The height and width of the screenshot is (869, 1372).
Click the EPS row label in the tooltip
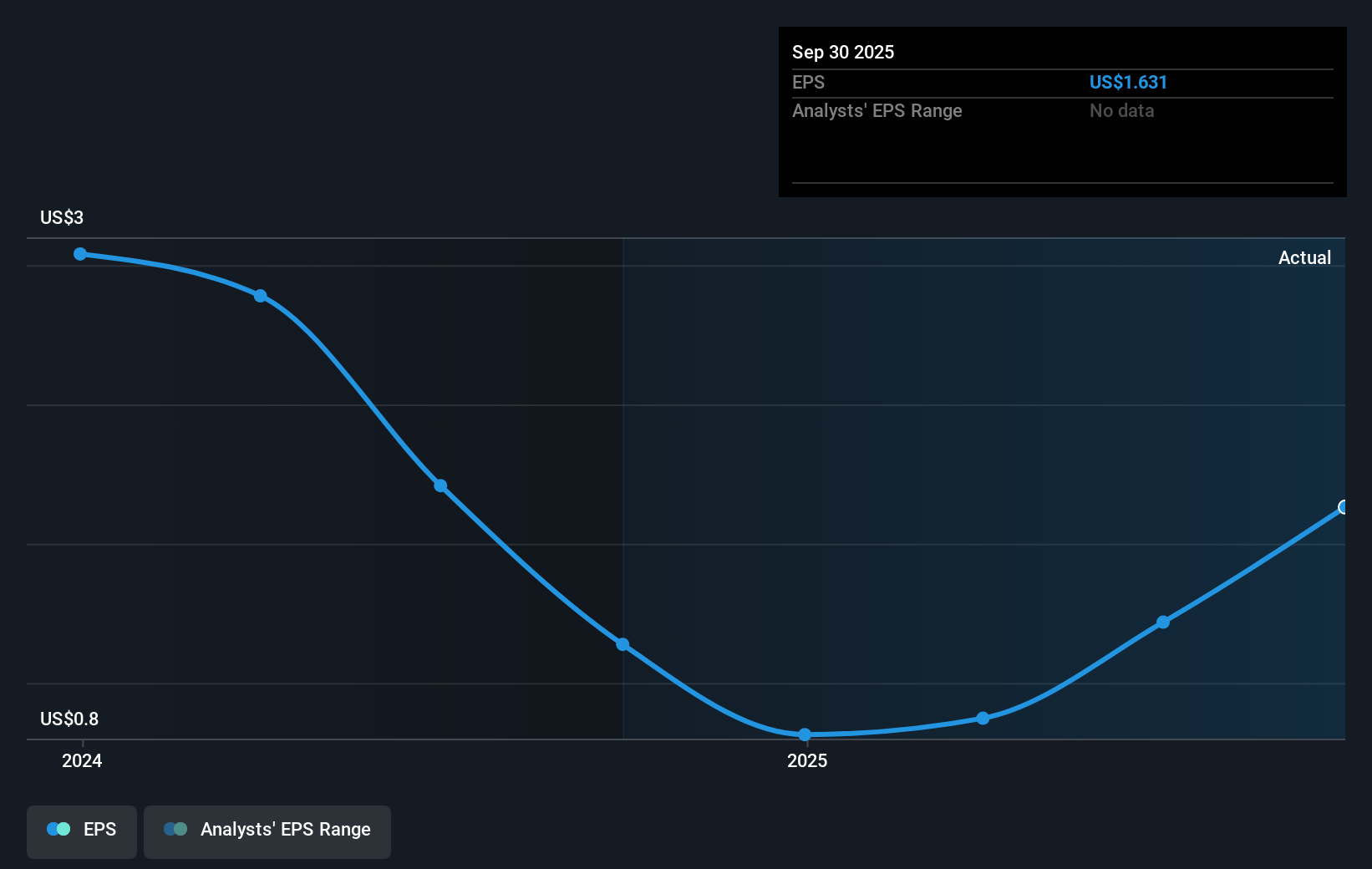(808, 82)
